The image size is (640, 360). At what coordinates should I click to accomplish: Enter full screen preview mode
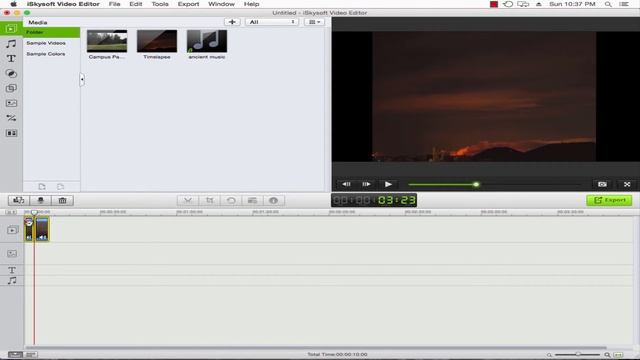pyautogui.click(x=627, y=184)
